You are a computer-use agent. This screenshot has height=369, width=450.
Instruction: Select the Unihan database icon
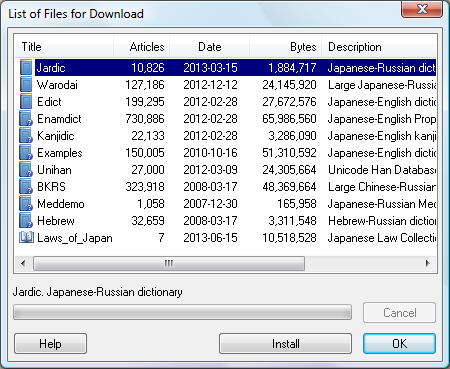[x=26, y=170]
